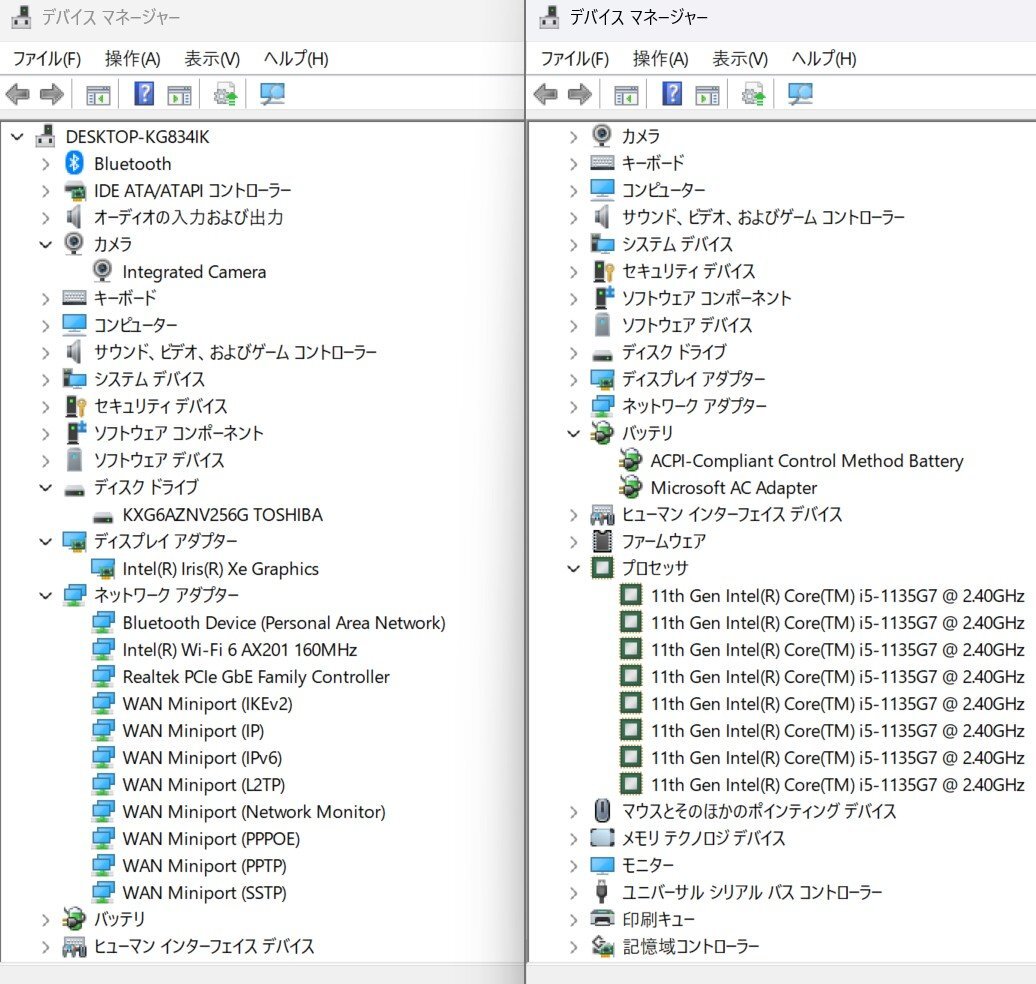Click the ACPI-Compliant Control Method Battery icon
The width and height of the screenshot is (1036, 984).
click(x=630, y=461)
